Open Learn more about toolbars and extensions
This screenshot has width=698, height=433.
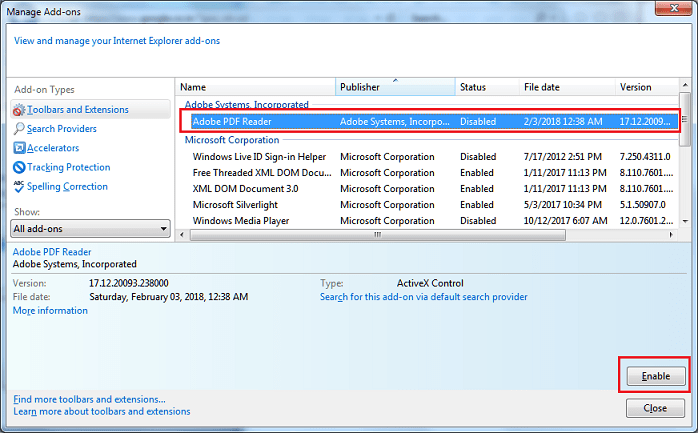101,411
